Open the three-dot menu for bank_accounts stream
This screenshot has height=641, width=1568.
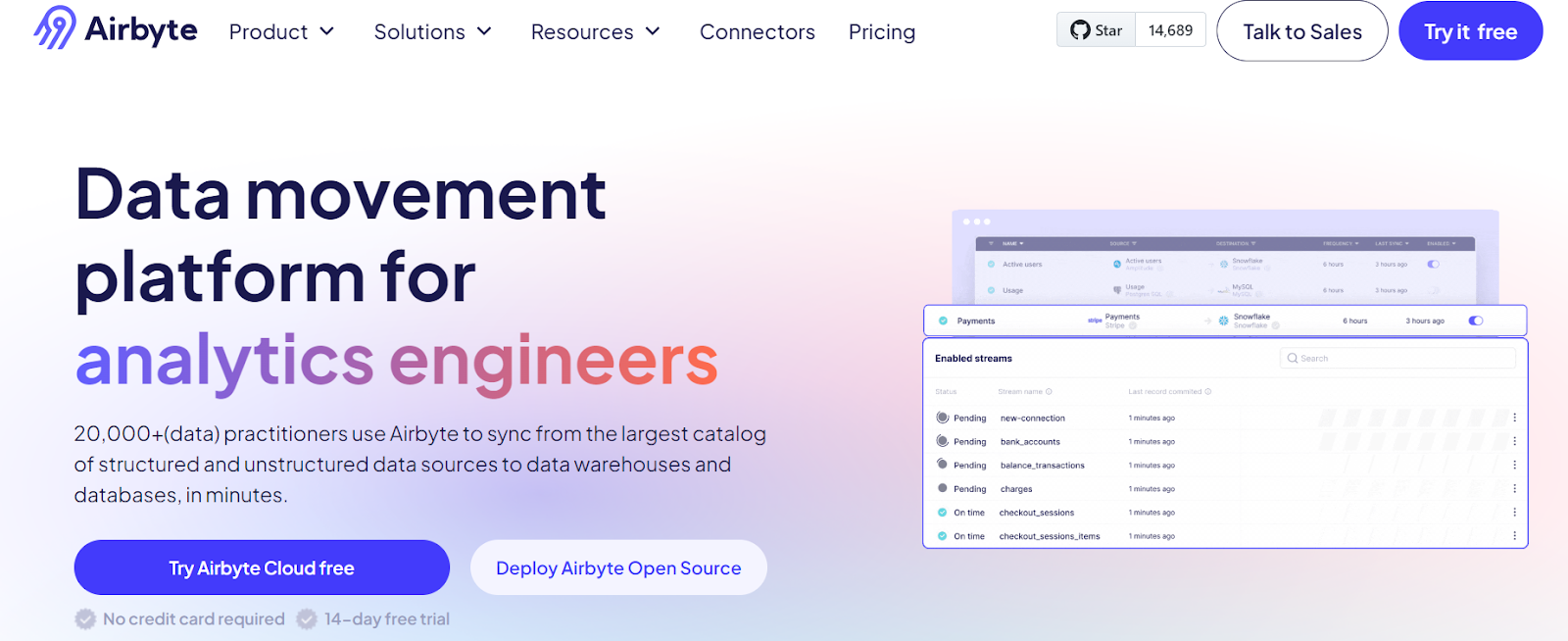point(1514,441)
